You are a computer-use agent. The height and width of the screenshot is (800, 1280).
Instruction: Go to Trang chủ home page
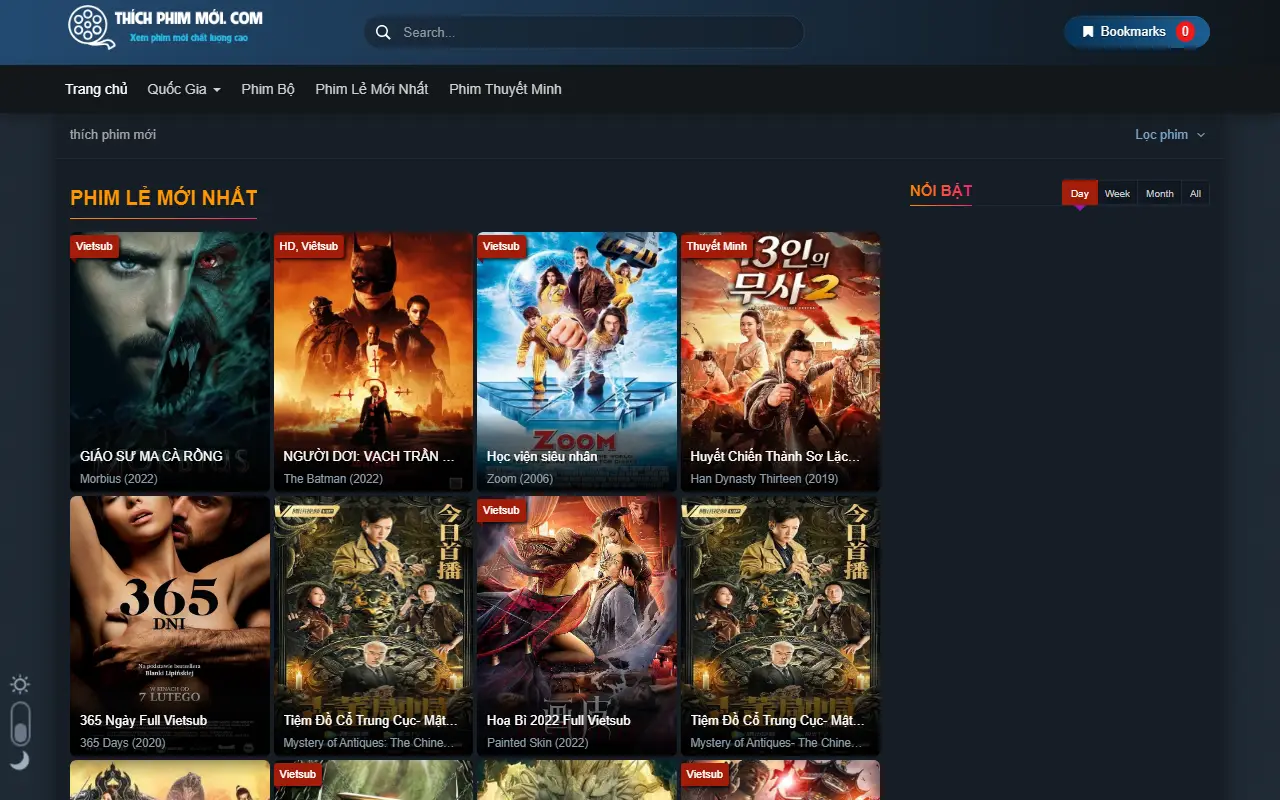(97, 89)
